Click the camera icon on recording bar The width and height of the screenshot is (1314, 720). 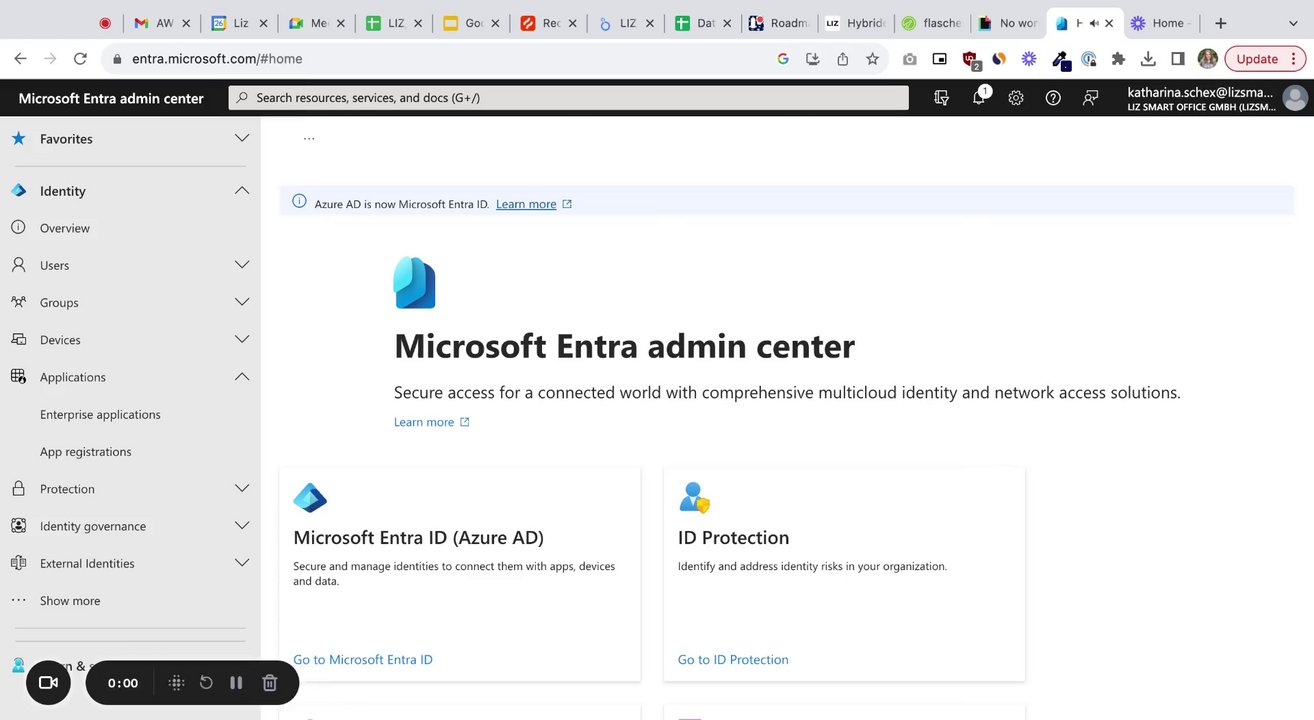click(48, 683)
